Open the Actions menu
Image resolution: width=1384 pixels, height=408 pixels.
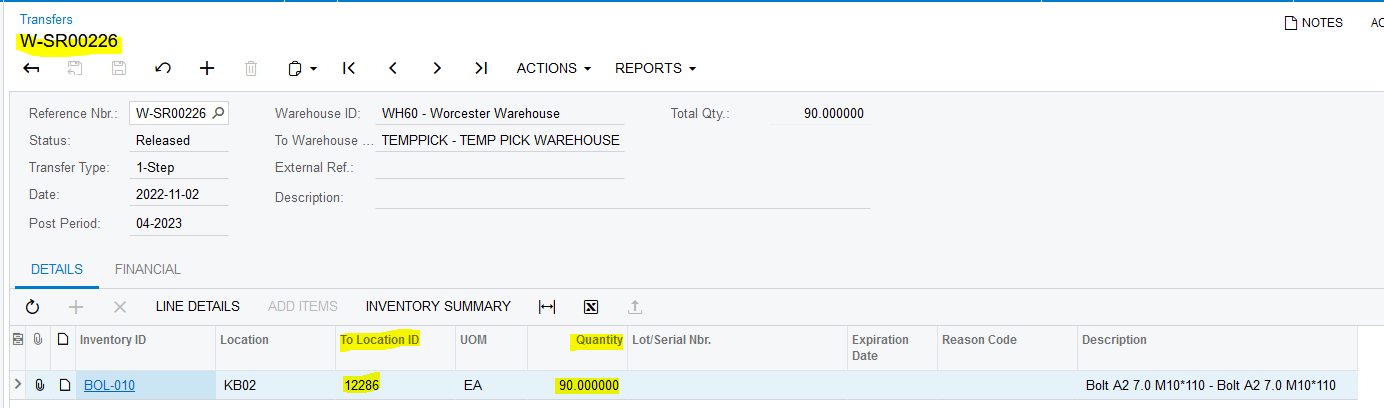(x=553, y=68)
